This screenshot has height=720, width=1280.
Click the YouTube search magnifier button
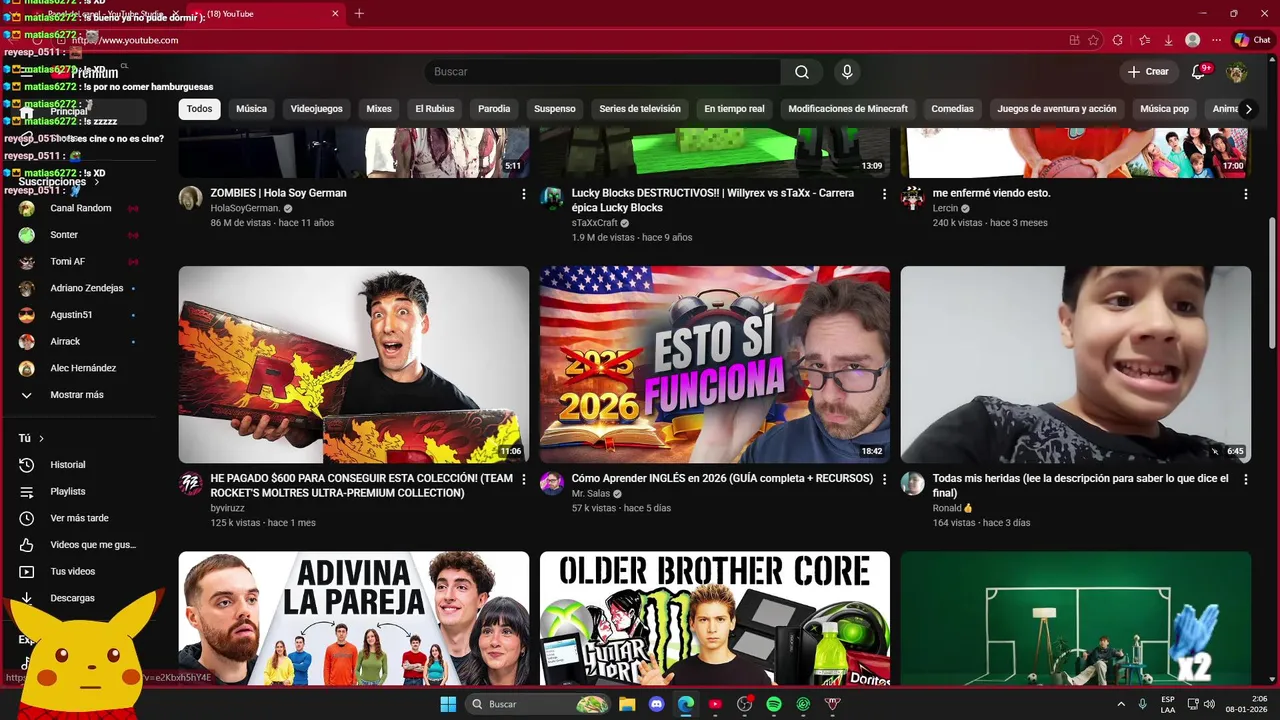802,72
